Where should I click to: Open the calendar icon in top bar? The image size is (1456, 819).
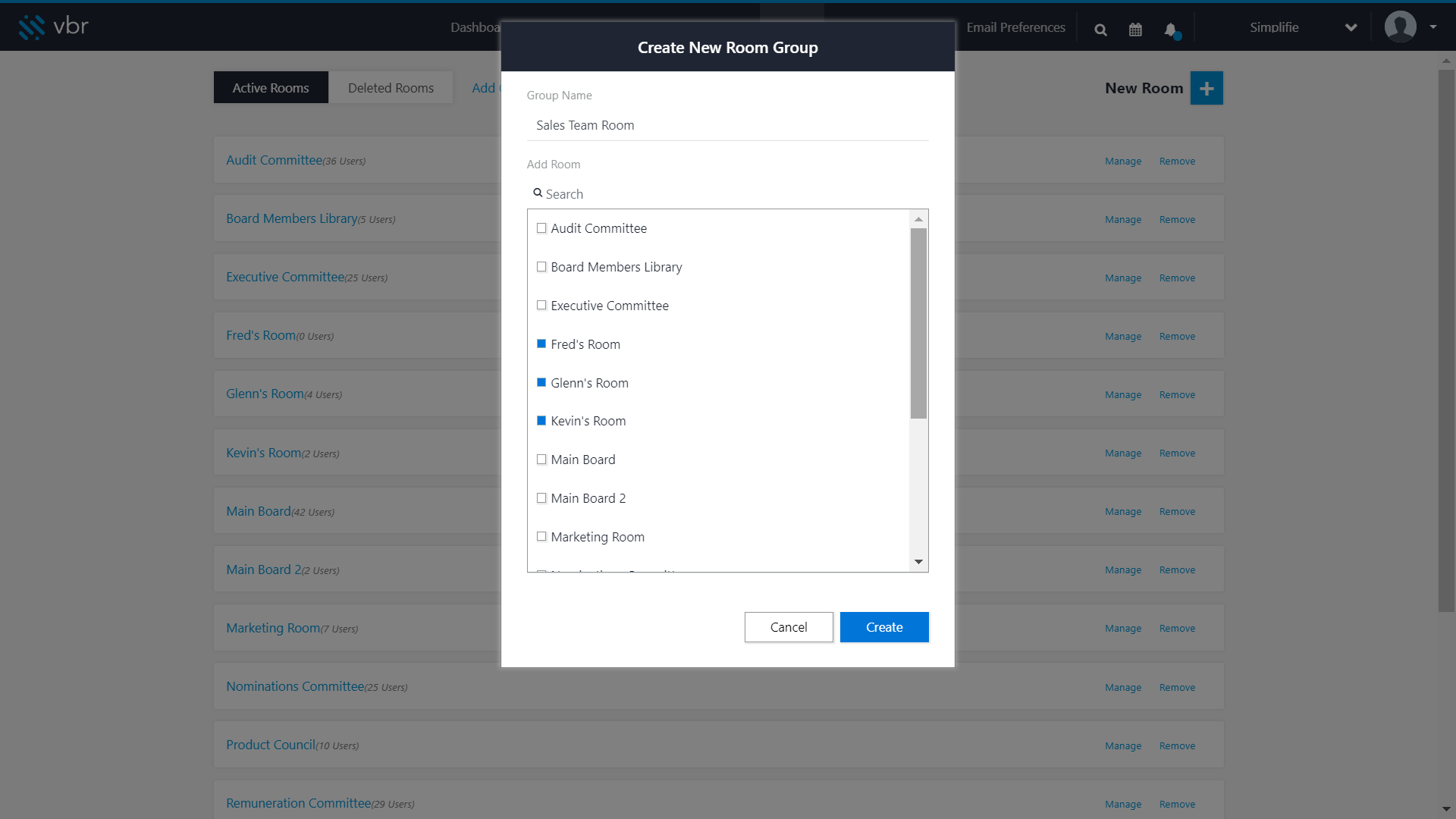tap(1135, 30)
